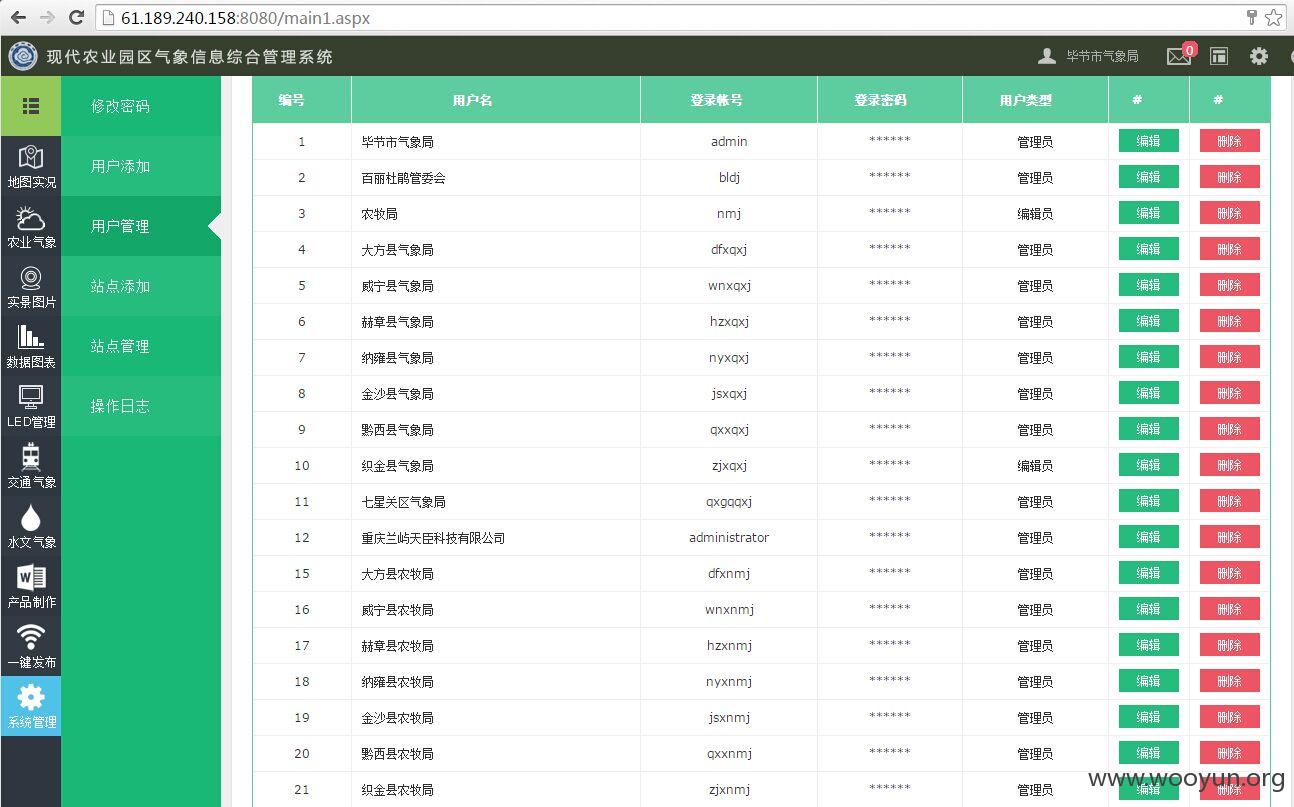This screenshot has height=807, width=1294.
Task: Edit the 金沙县气象局 jsxqxj user
Action: coord(1148,393)
